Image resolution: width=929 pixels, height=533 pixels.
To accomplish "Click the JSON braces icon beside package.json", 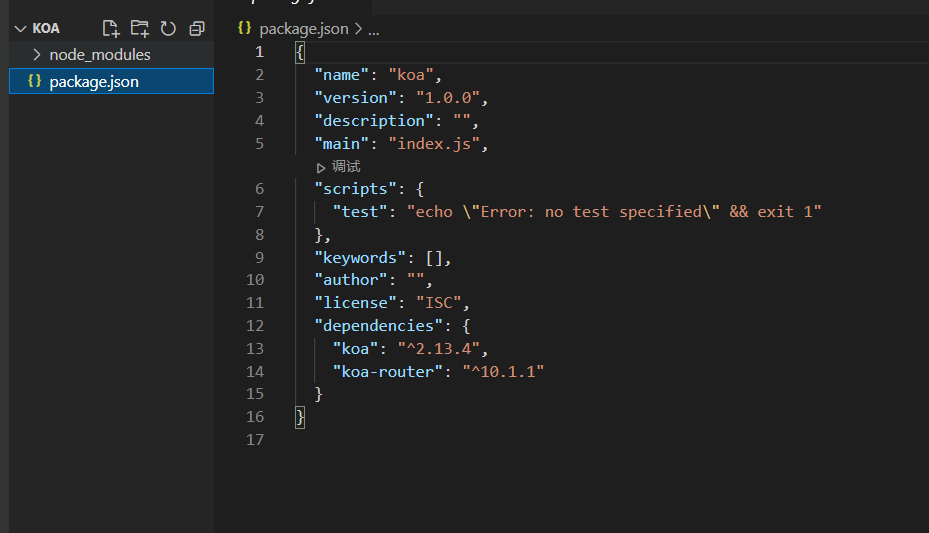I will (34, 81).
